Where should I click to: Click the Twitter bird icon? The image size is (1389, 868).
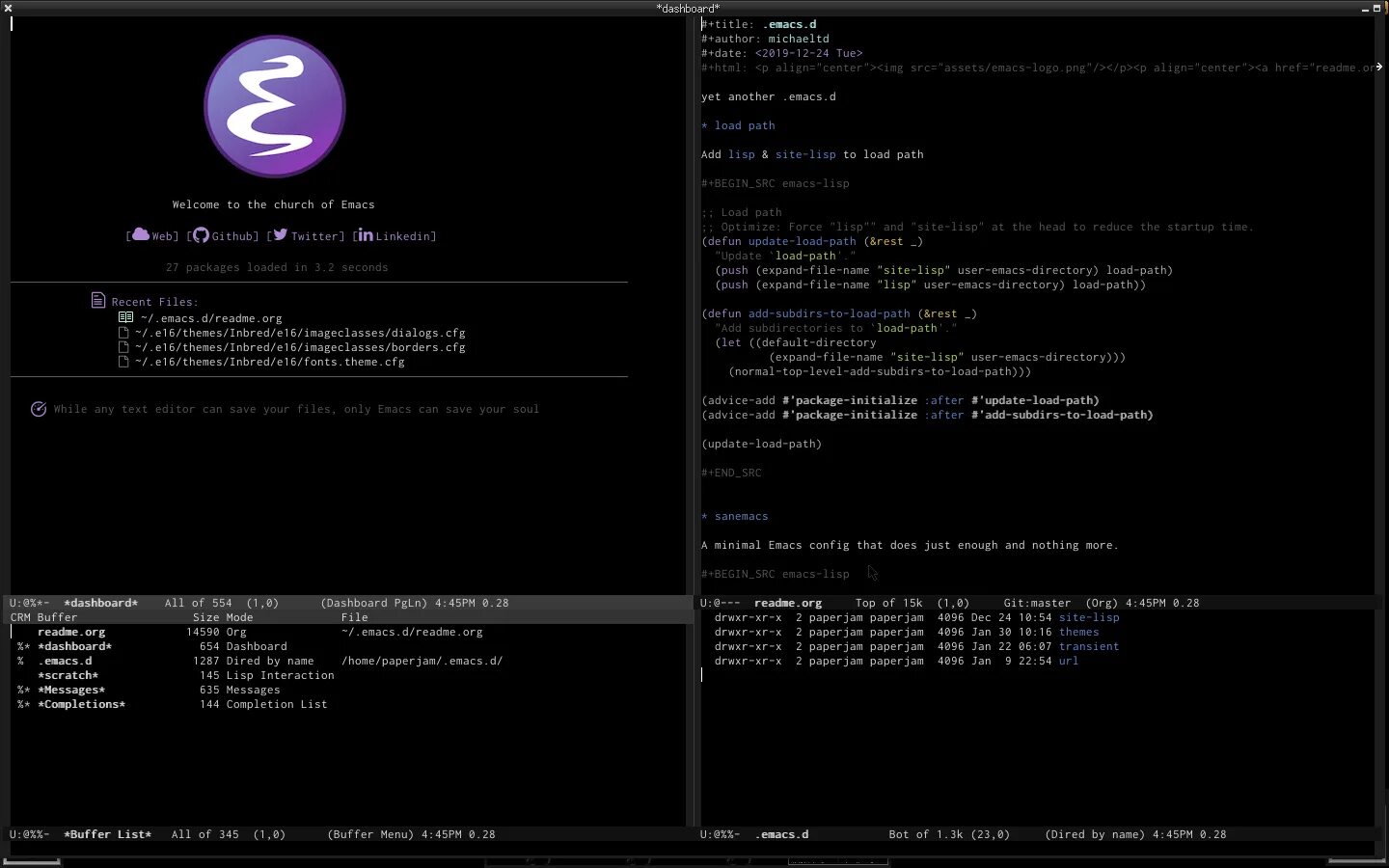(x=280, y=234)
